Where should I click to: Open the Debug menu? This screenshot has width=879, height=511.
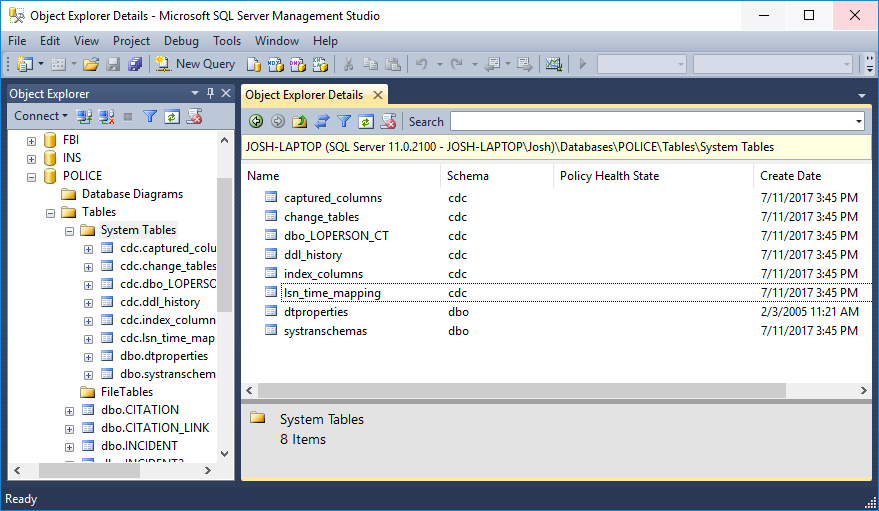pyautogui.click(x=181, y=41)
